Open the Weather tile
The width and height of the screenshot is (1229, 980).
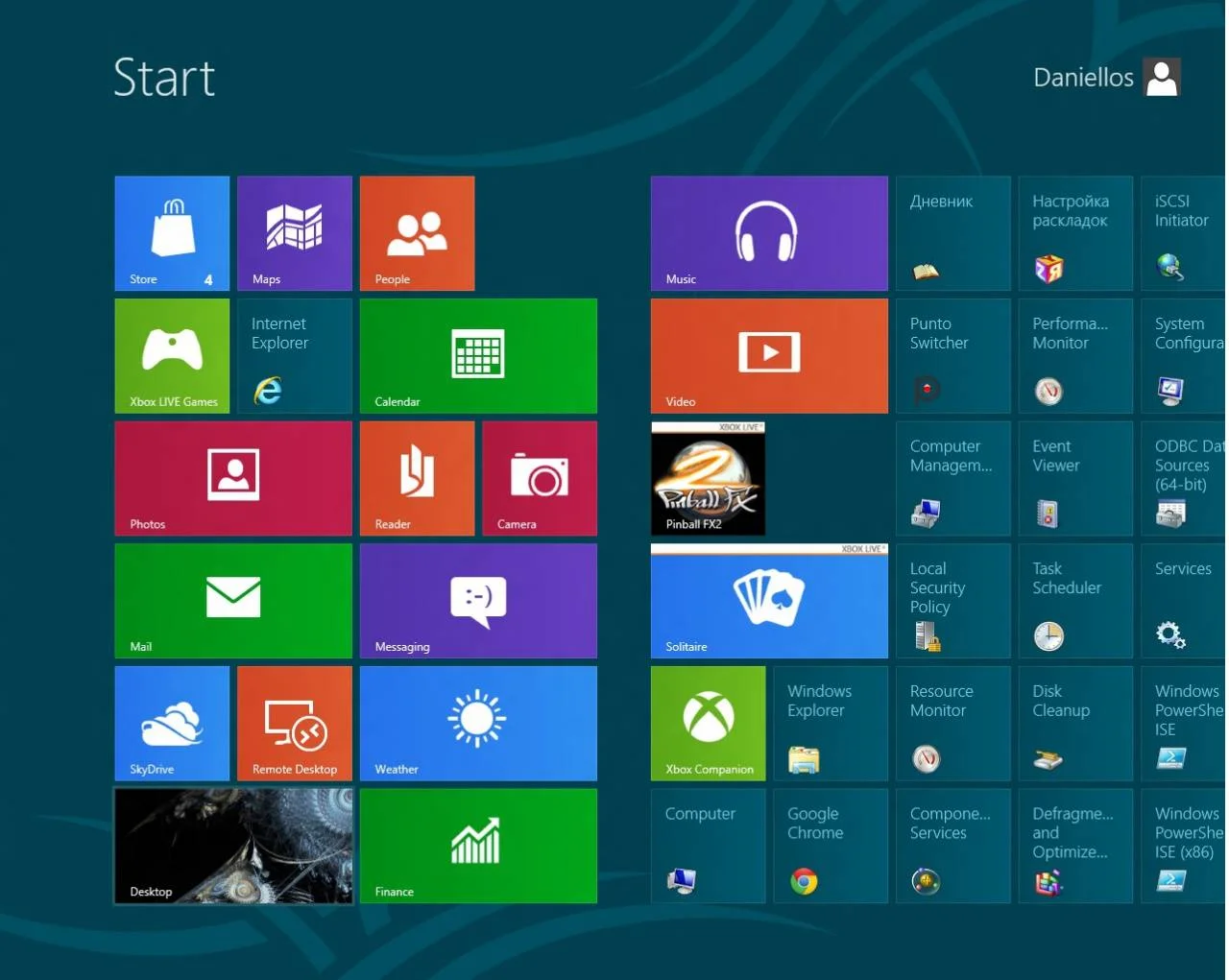tap(478, 724)
